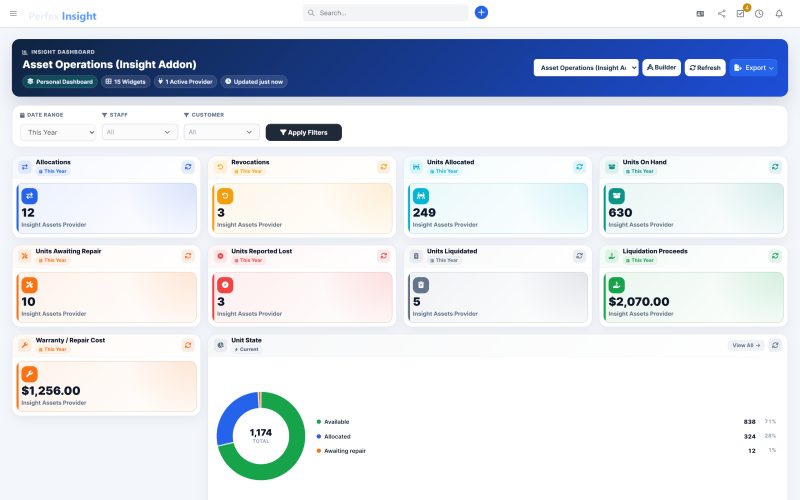Click the Personal Dashboard badge
This screenshot has height=500, width=800.
point(60,82)
